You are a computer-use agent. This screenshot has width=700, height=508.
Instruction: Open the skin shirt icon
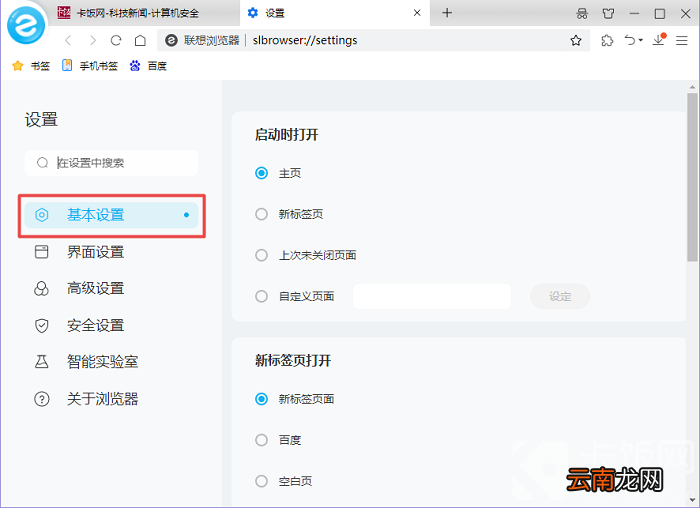point(608,13)
